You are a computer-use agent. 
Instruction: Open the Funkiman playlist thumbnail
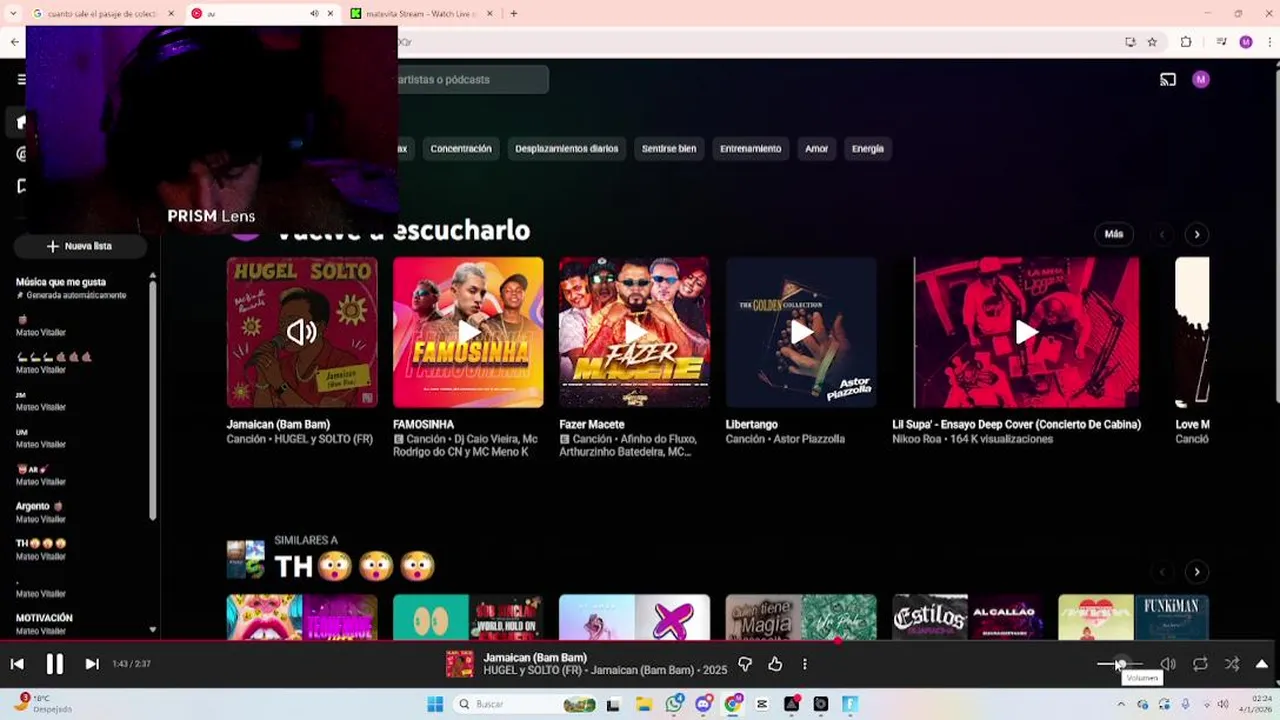pos(1134,617)
